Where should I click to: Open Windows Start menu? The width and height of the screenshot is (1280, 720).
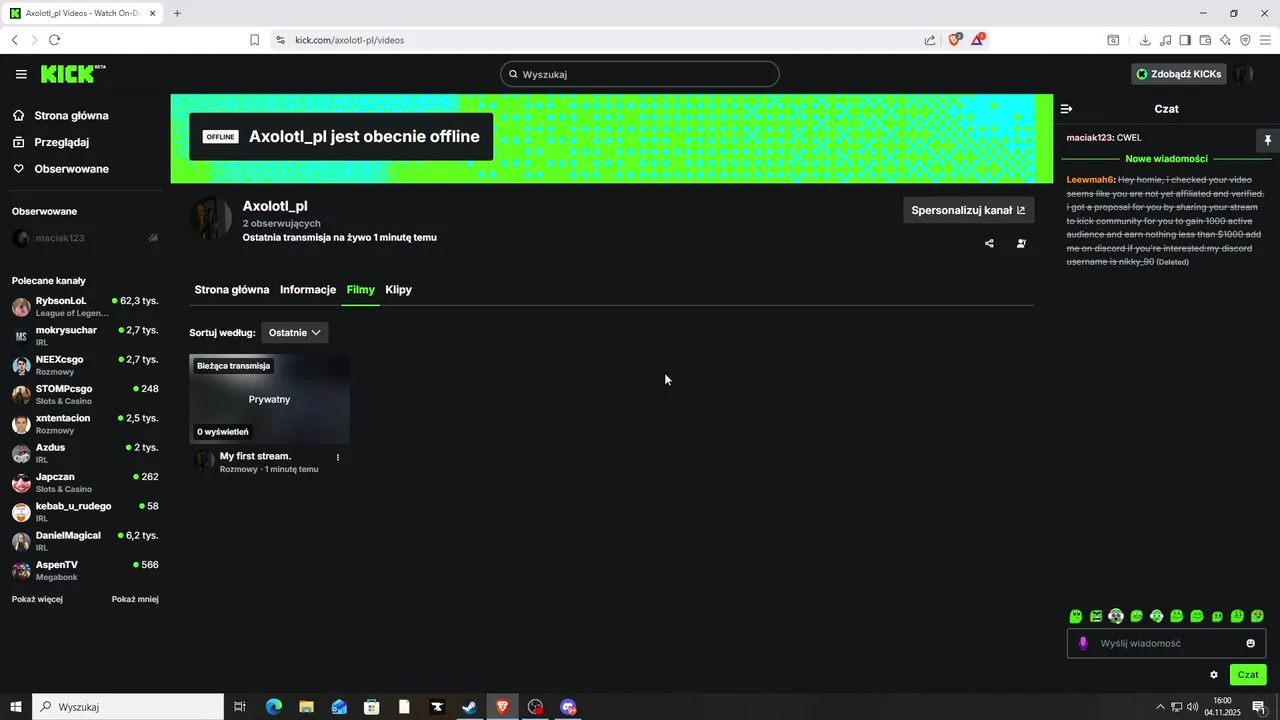click(x=16, y=707)
